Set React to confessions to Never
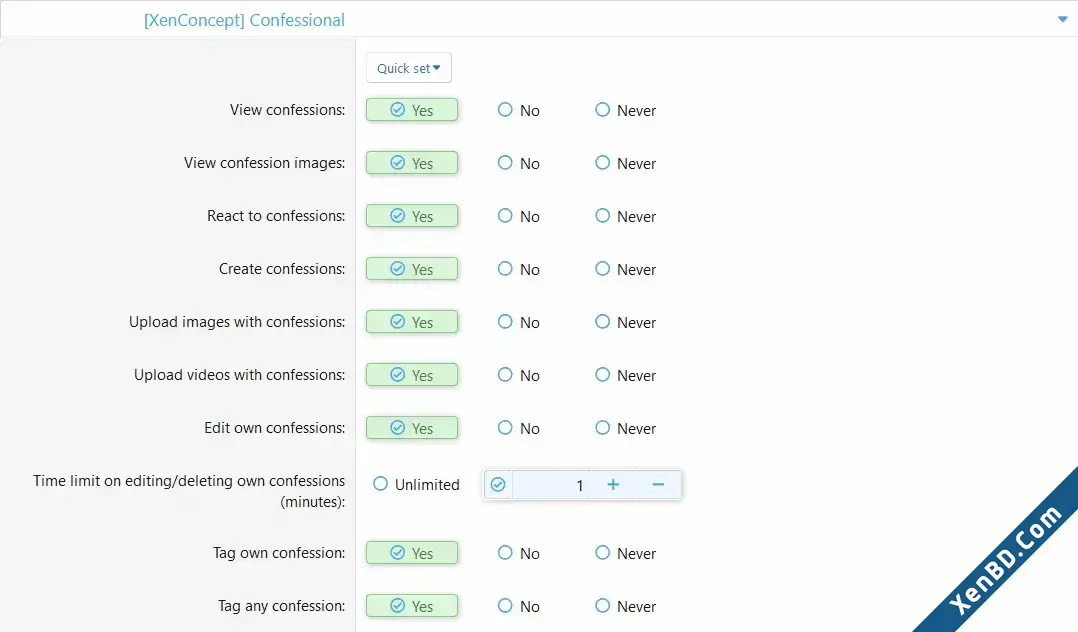 (x=625, y=216)
